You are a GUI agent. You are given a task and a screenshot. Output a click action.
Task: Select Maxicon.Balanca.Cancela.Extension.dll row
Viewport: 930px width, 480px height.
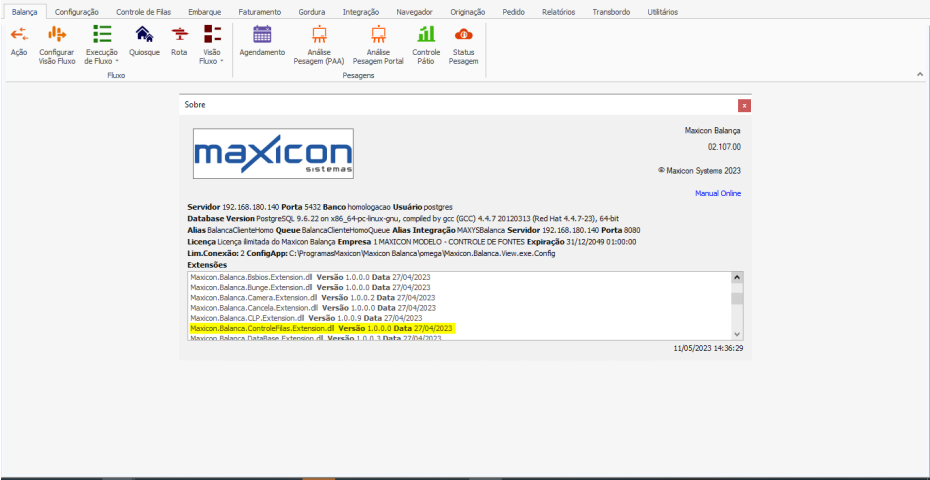pos(313,308)
